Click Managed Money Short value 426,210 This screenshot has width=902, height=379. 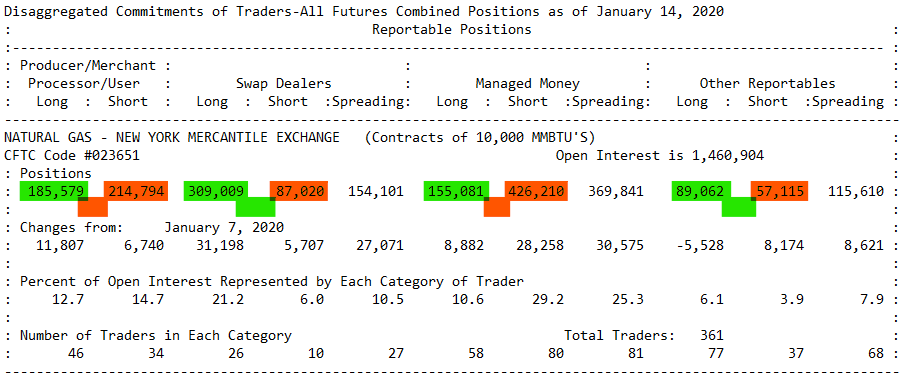[536, 191]
